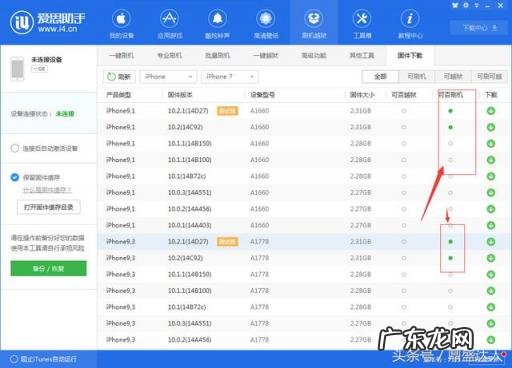Click the disconnected device phone icon

click(18, 68)
